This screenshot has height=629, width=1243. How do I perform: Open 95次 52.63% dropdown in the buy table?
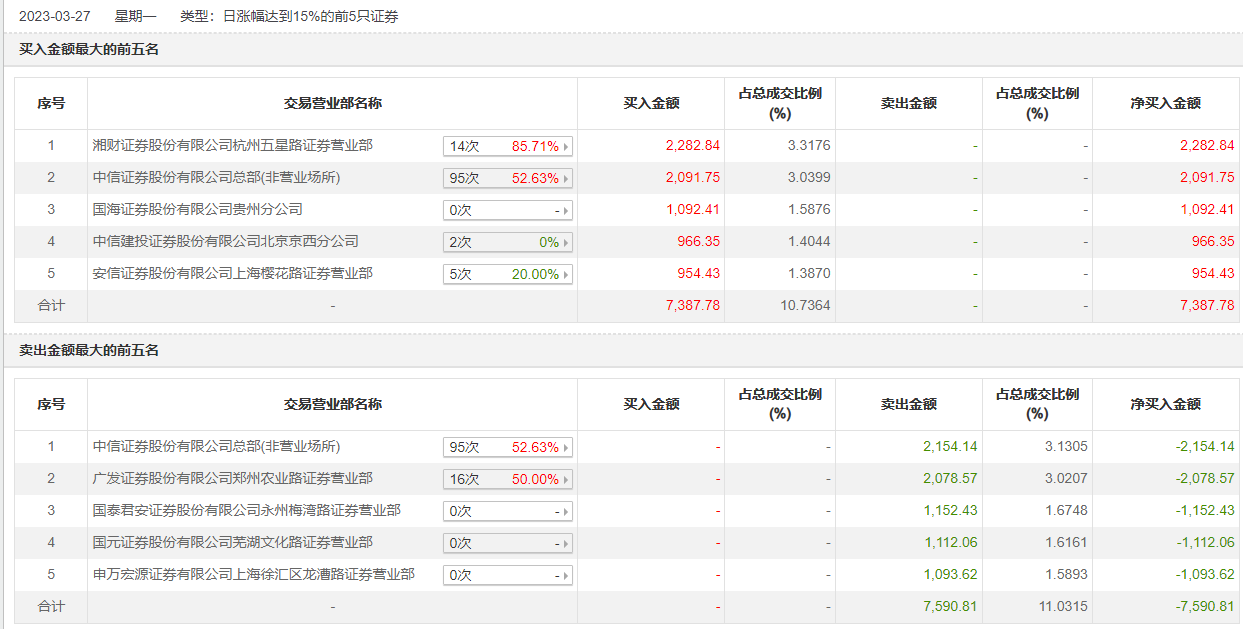tap(508, 178)
